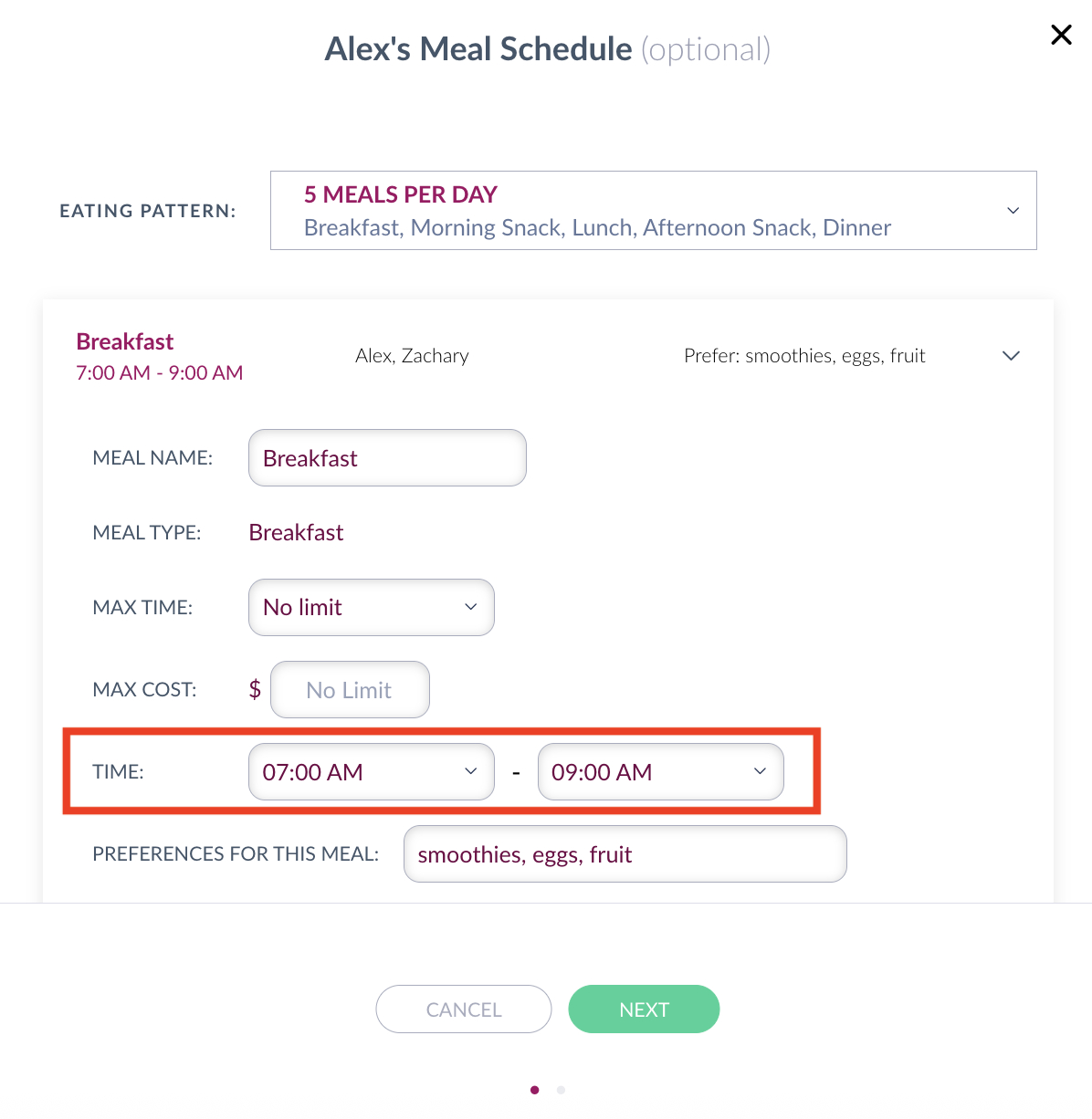Open the 09:00 AM end time dropdown
This screenshot has height=1119, width=1092.
coord(661,771)
